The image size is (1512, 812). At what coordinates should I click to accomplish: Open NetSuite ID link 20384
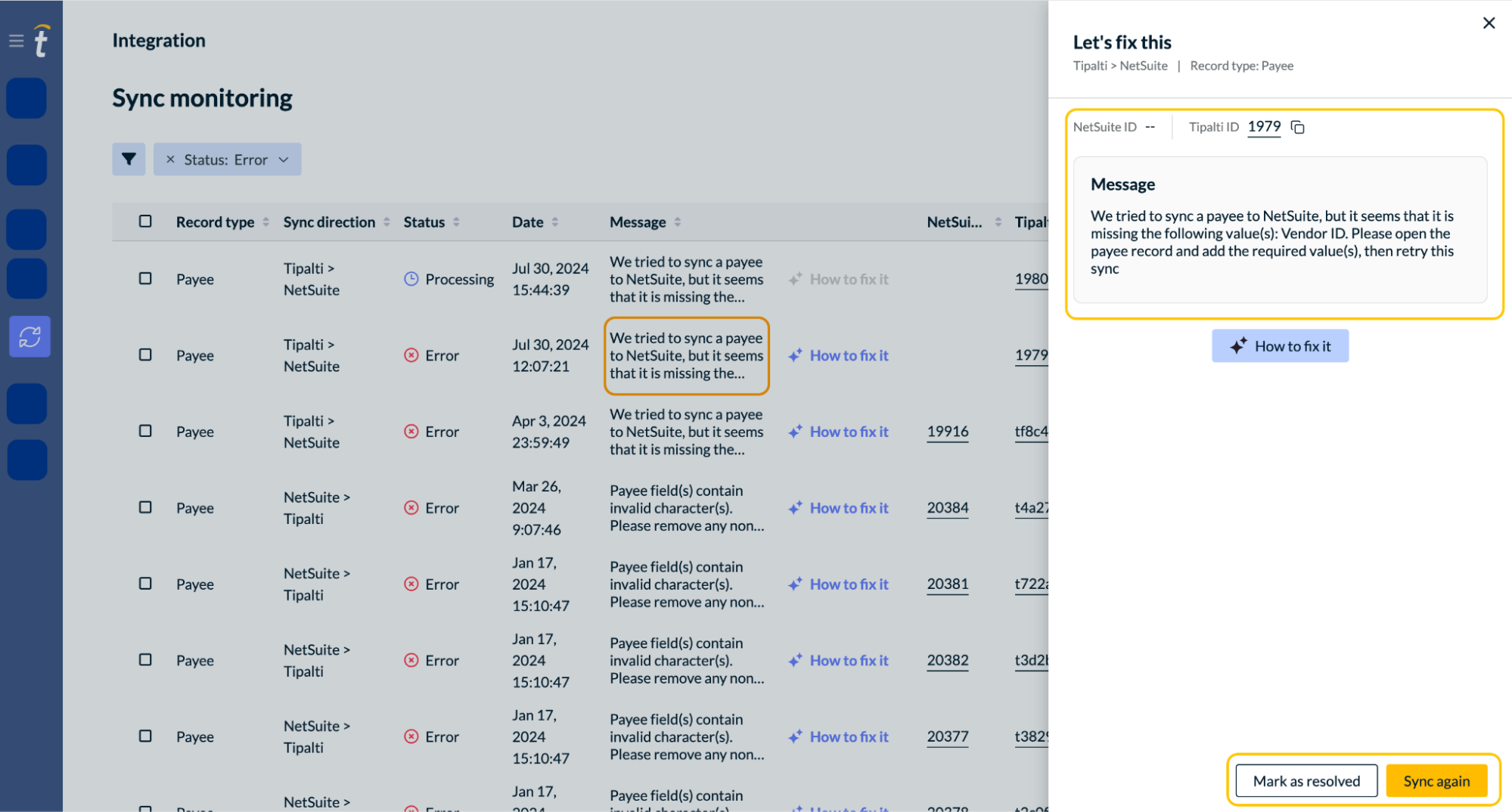pyautogui.click(x=947, y=507)
